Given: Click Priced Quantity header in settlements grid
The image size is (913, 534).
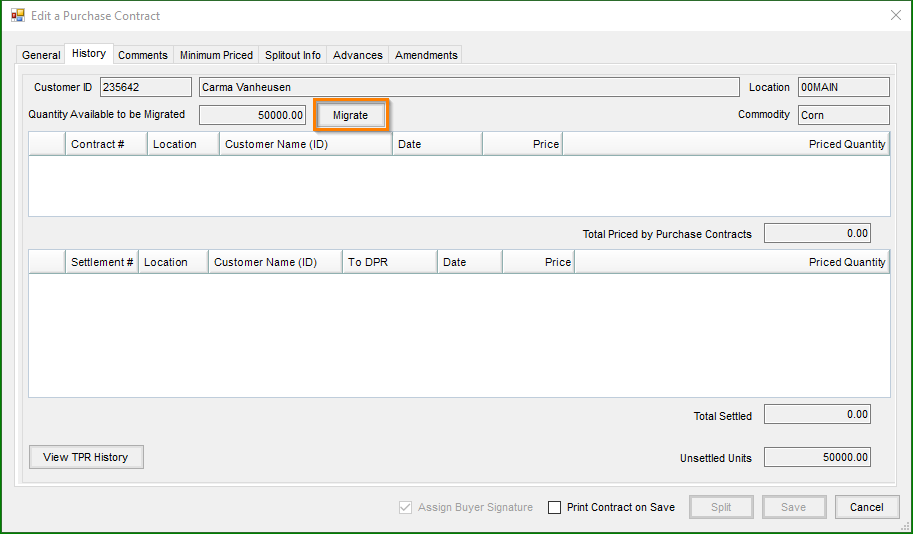Looking at the screenshot, I should click(732, 262).
